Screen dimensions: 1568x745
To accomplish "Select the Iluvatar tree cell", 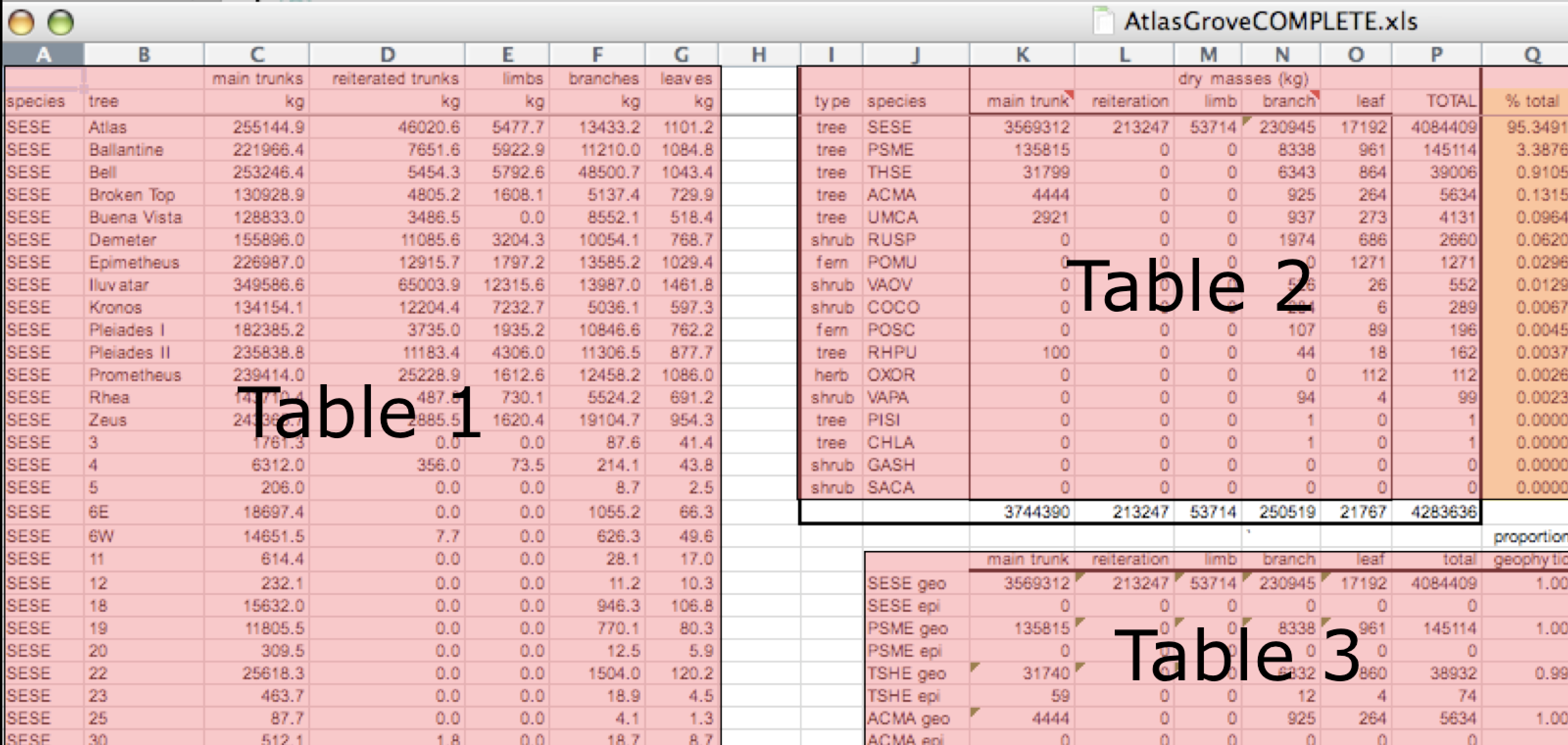I will (x=118, y=285).
